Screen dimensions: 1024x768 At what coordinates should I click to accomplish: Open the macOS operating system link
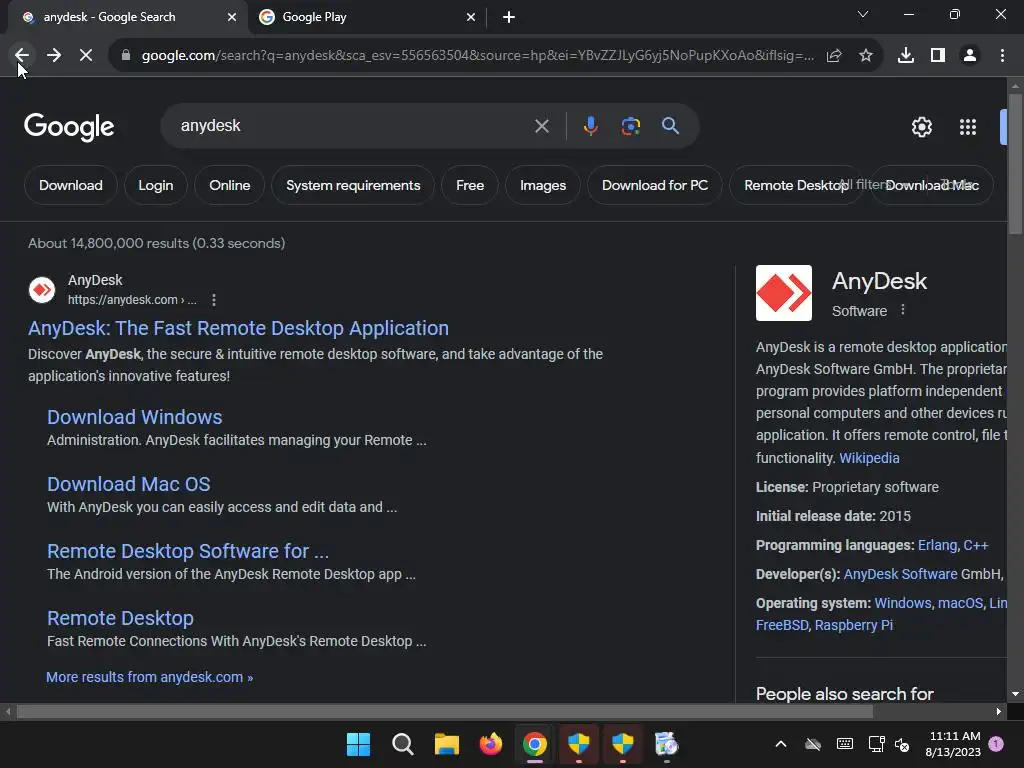tap(960, 603)
